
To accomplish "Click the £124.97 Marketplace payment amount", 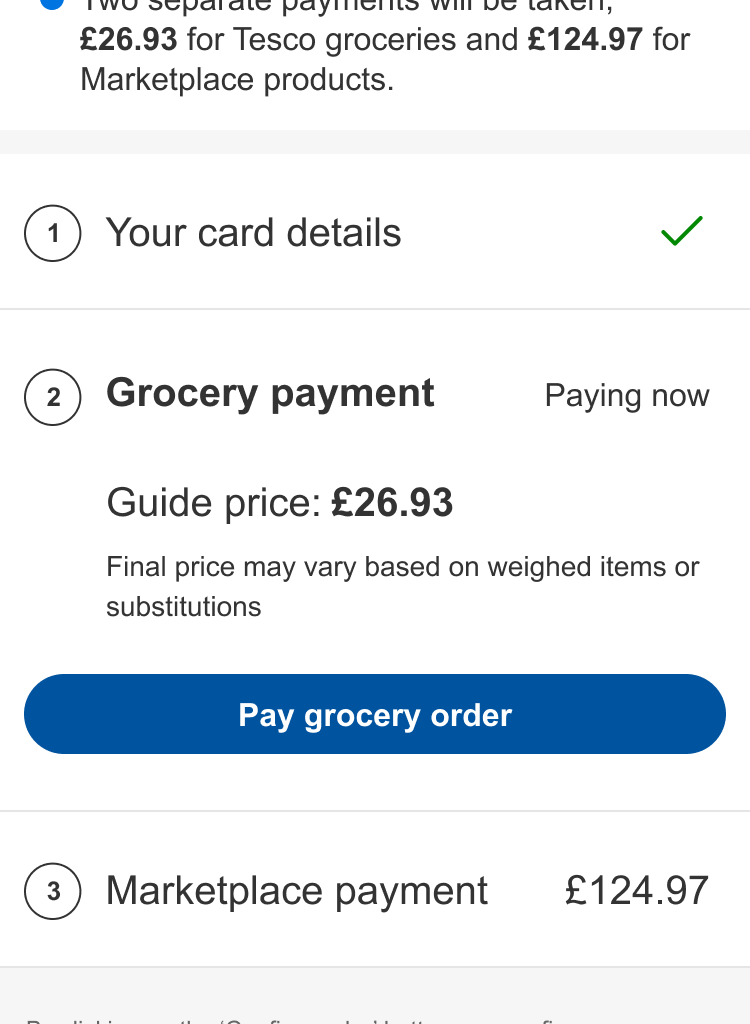I will [x=637, y=891].
